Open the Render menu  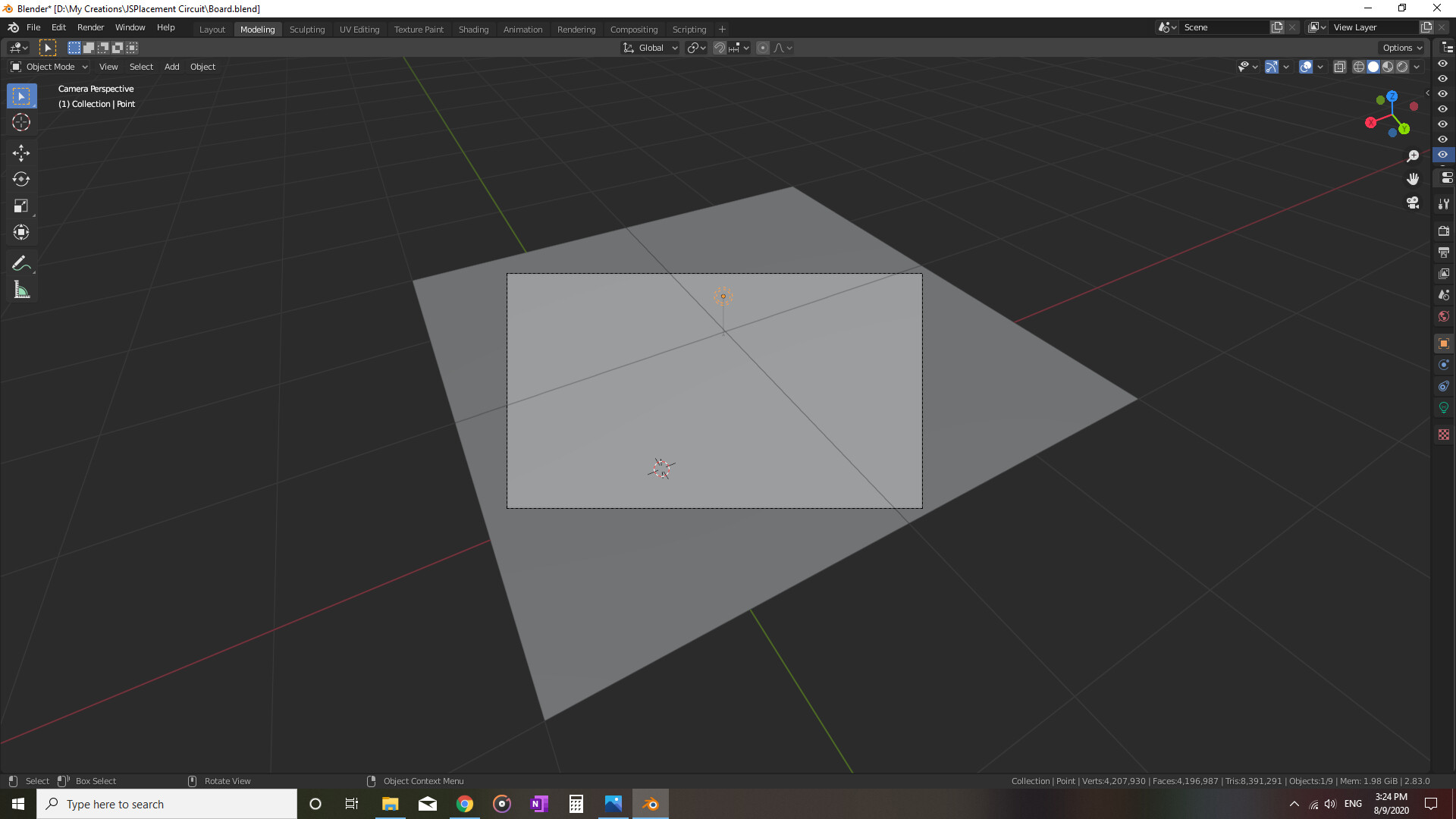point(90,27)
